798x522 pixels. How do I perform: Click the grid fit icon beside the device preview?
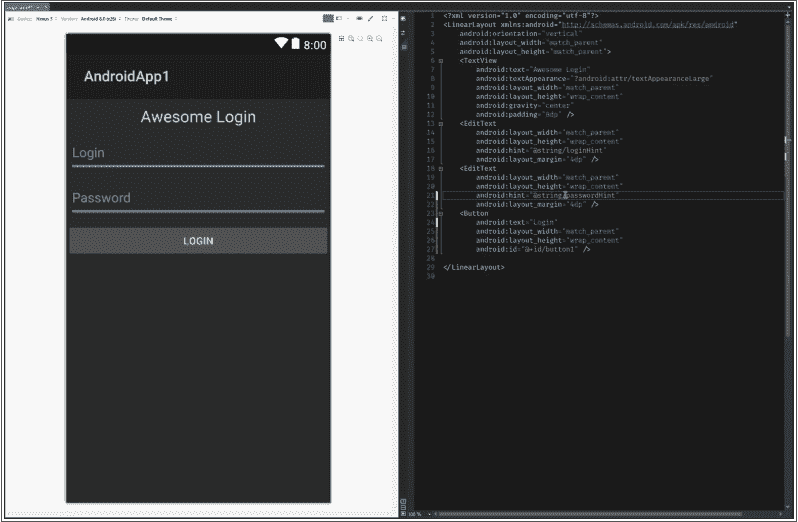click(x=341, y=39)
